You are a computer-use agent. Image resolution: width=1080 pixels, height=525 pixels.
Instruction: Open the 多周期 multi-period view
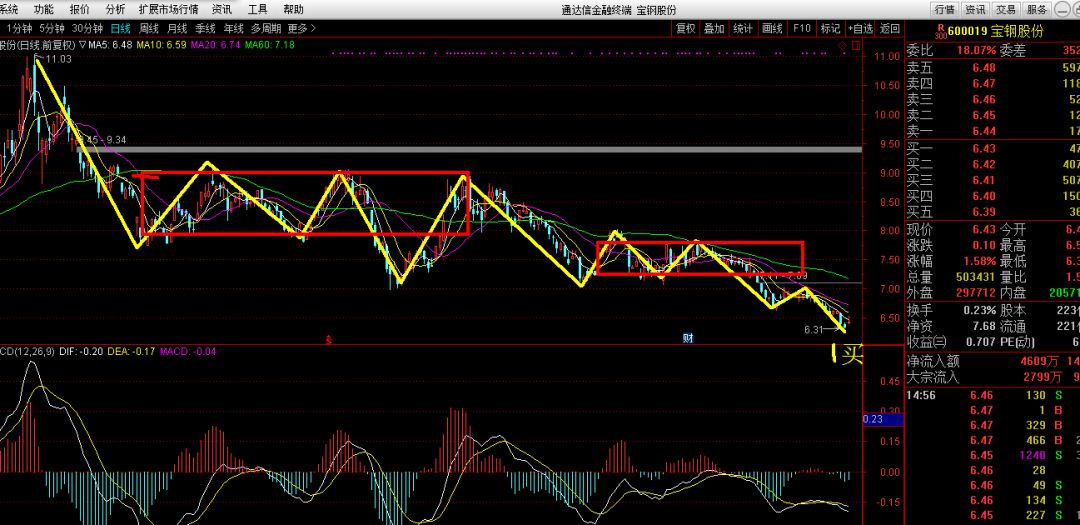point(265,28)
